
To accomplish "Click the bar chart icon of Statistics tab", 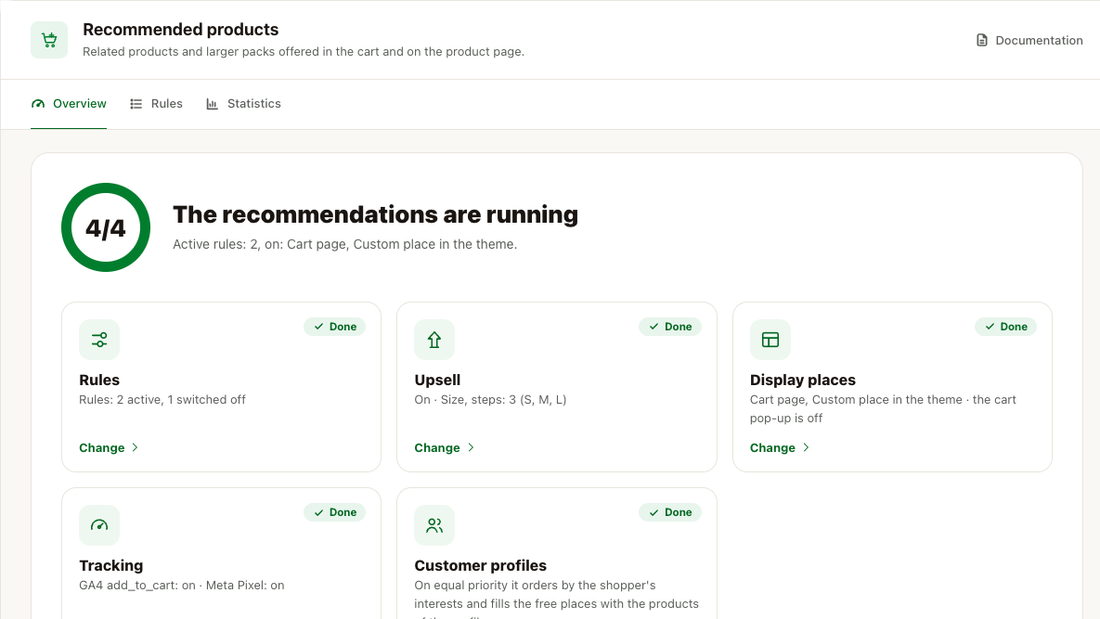I will pos(212,104).
